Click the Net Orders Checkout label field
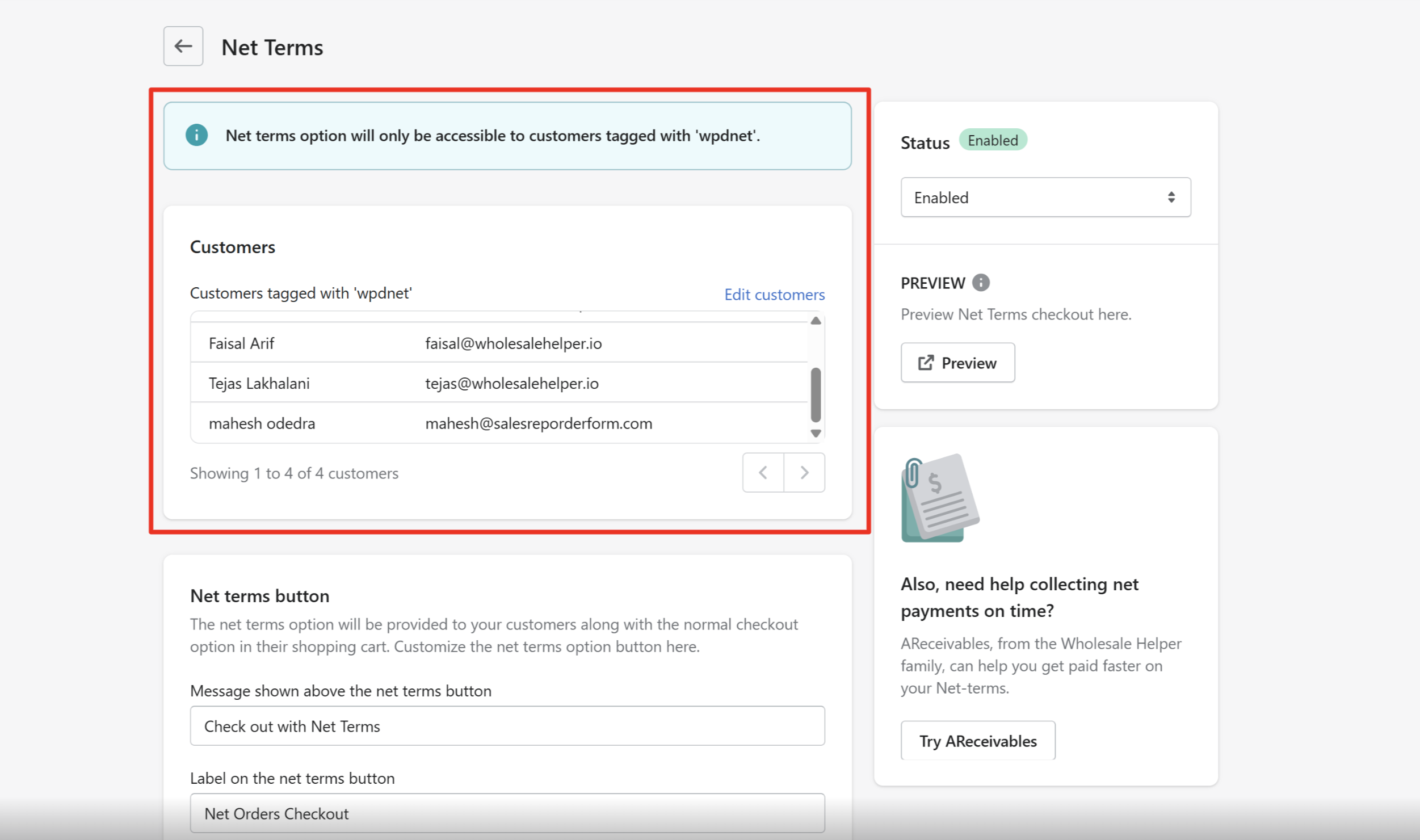Viewport: 1420px width, 840px height. pos(507,813)
